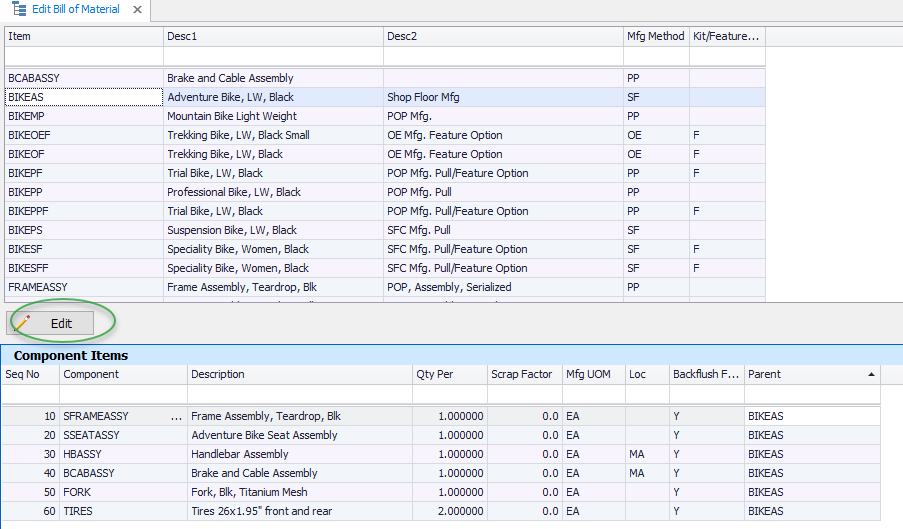The width and height of the screenshot is (903, 529).
Task: Sort by the Scrap Factor column header
Action: [x=525, y=375]
